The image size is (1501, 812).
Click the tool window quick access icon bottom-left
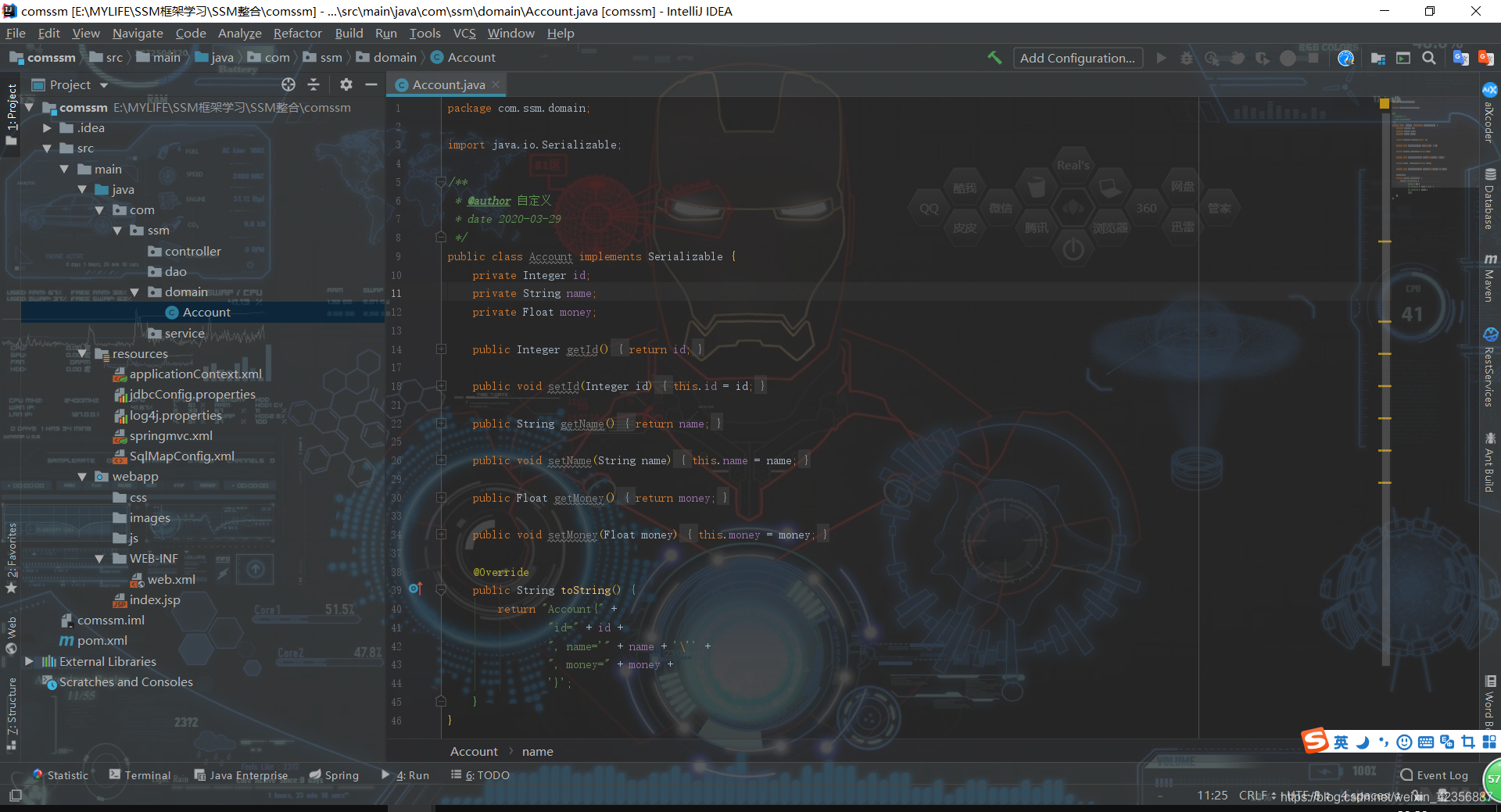[15, 796]
